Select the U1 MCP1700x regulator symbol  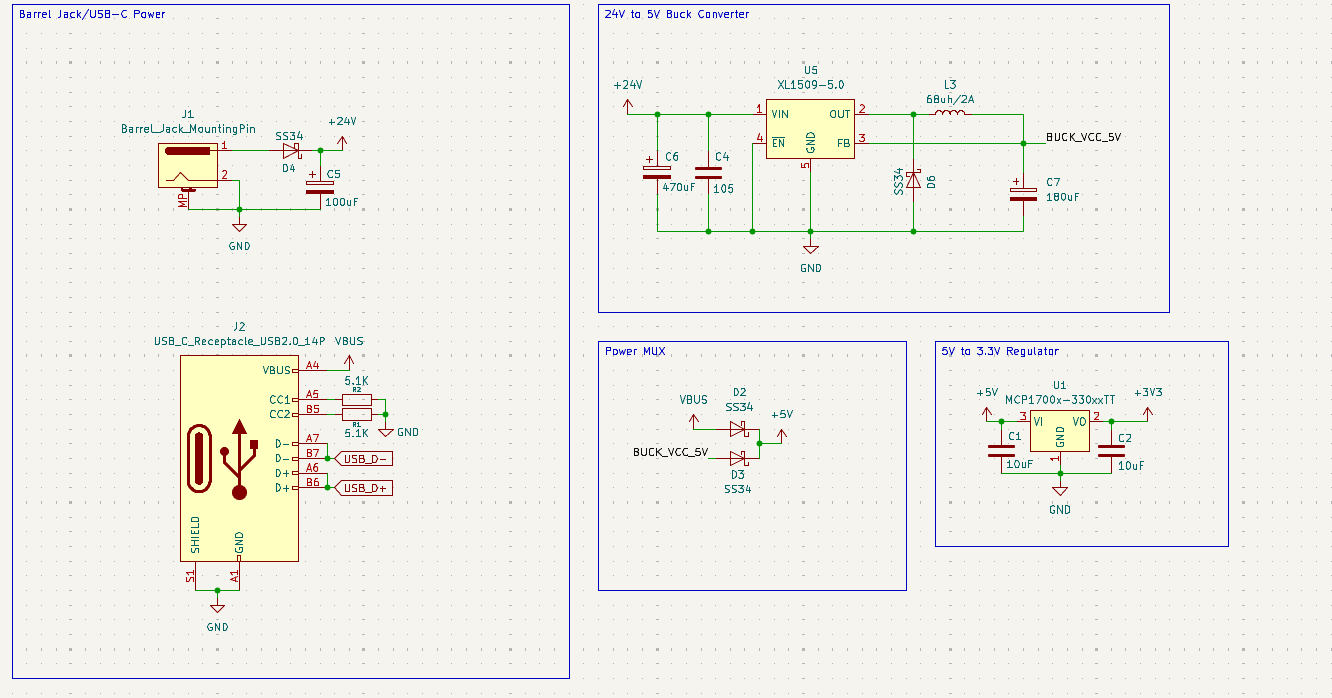pyautogui.click(x=1059, y=434)
